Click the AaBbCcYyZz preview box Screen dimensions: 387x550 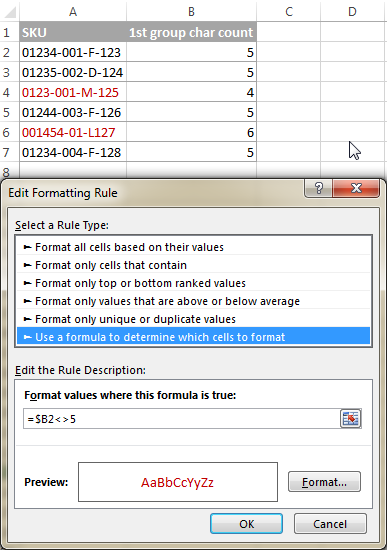[178, 482]
